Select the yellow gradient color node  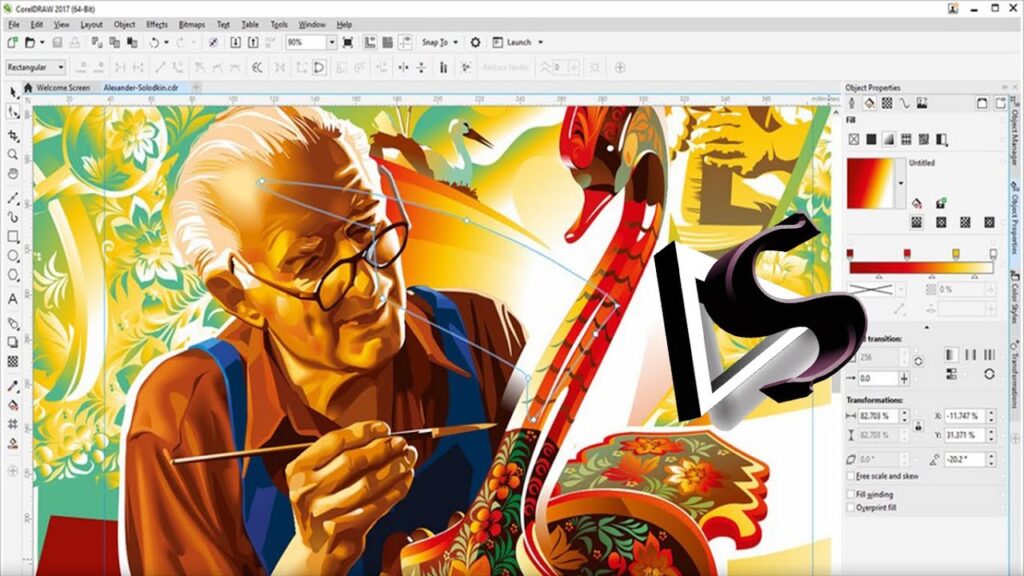955,253
